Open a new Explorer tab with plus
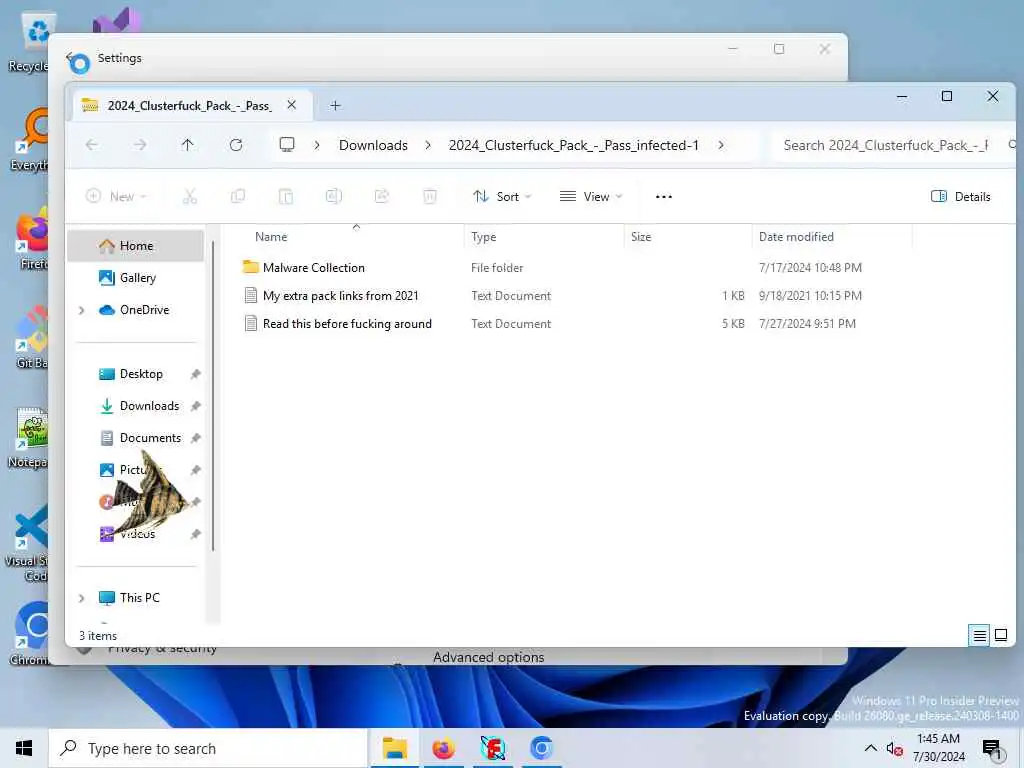Screen dimensions: 1024x768 pyautogui.click(x=335, y=106)
